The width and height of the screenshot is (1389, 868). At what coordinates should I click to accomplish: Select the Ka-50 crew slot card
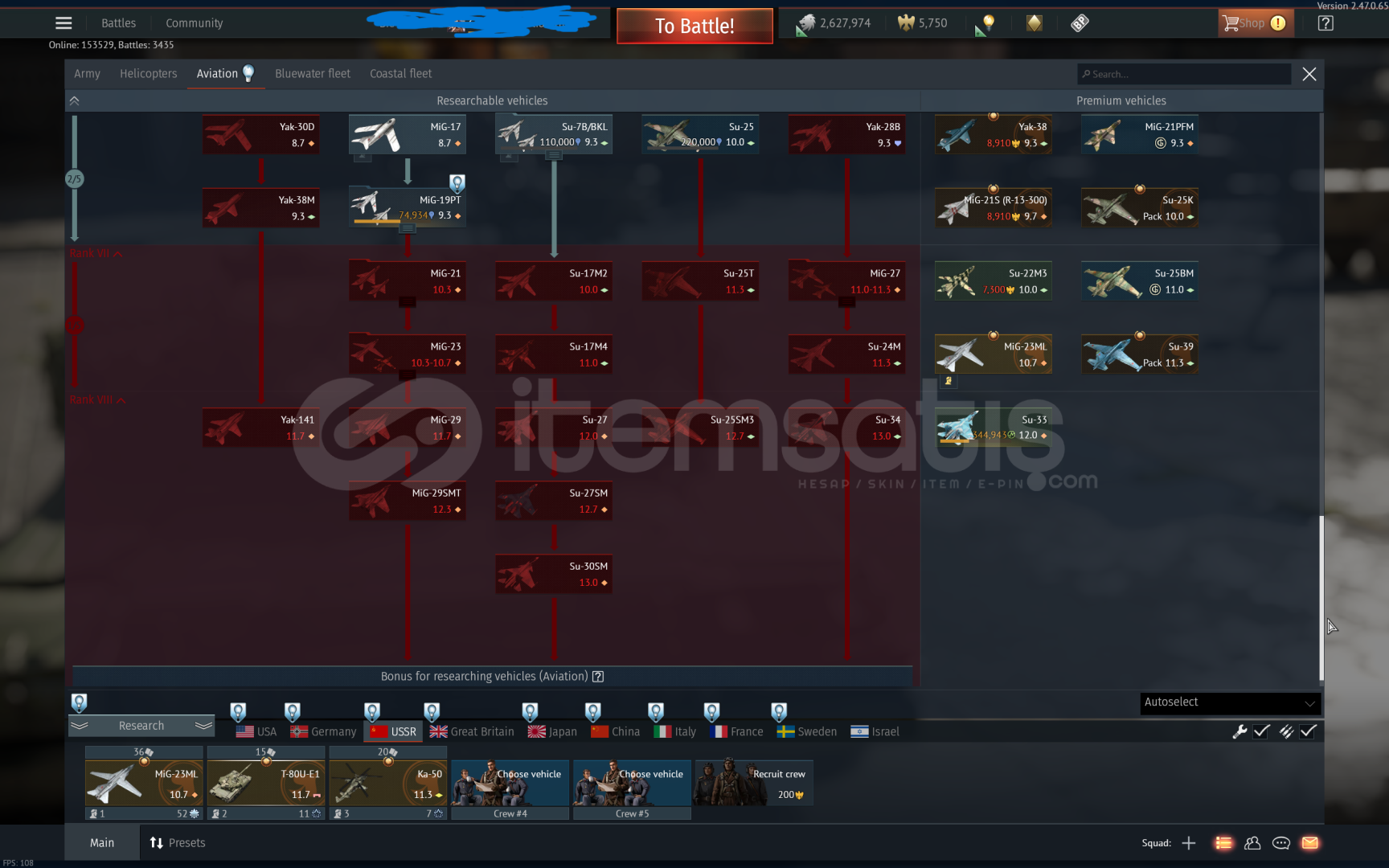coord(388,784)
